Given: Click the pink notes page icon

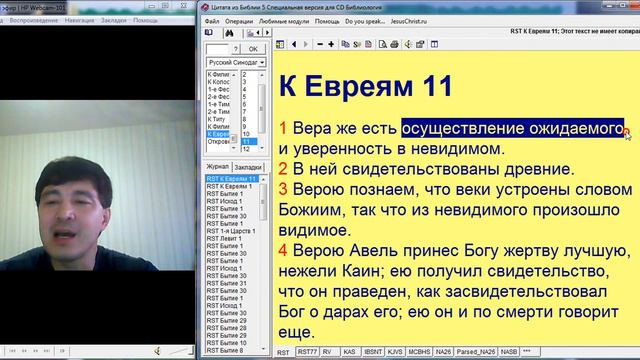Looking at the screenshot, I should pyautogui.click(x=368, y=44).
